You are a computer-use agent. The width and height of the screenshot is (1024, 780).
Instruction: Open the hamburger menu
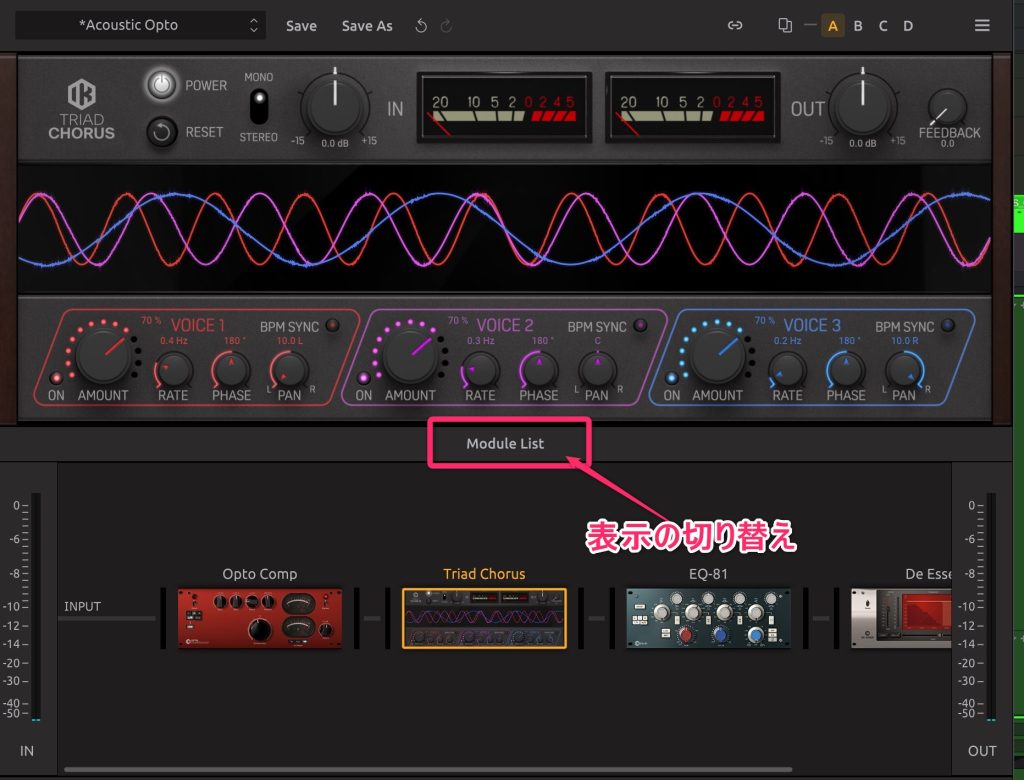(982, 26)
